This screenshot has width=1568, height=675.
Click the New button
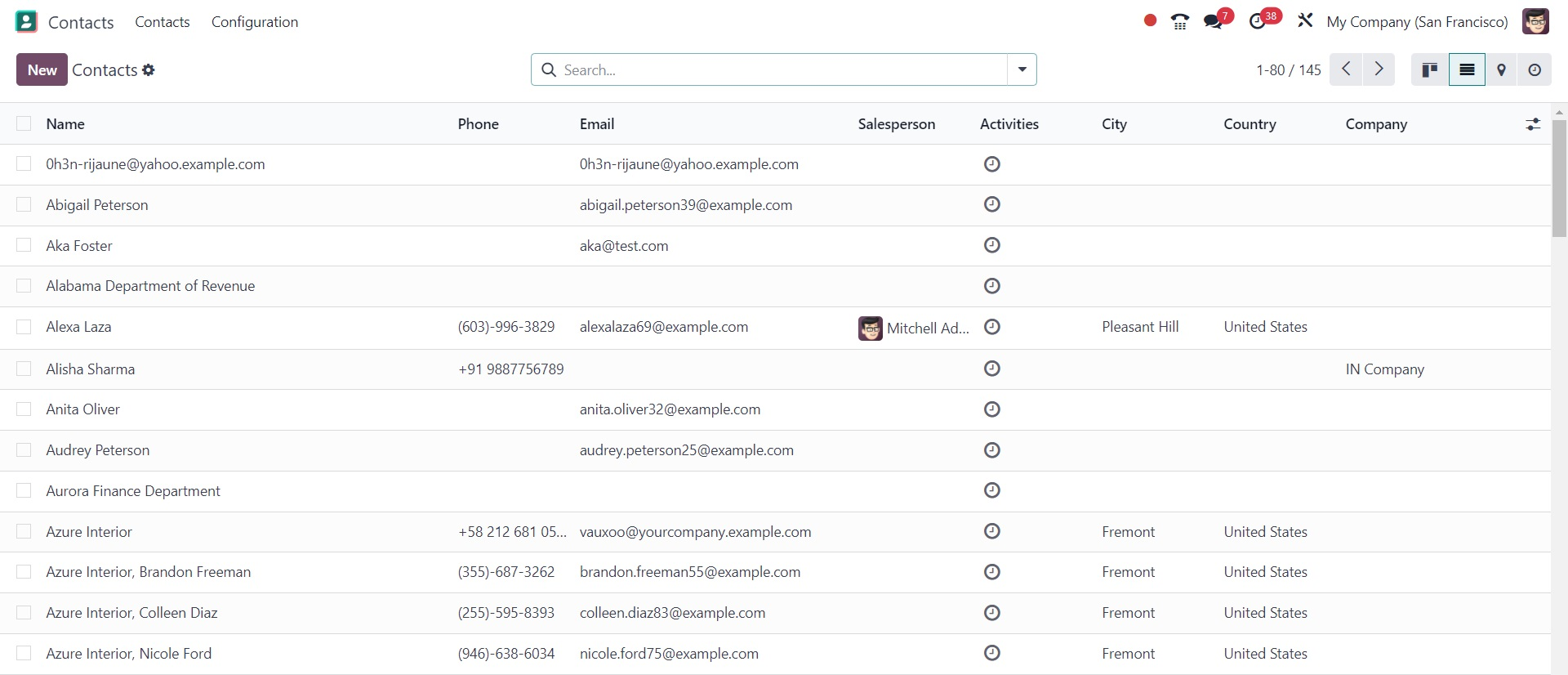coord(42,70)
